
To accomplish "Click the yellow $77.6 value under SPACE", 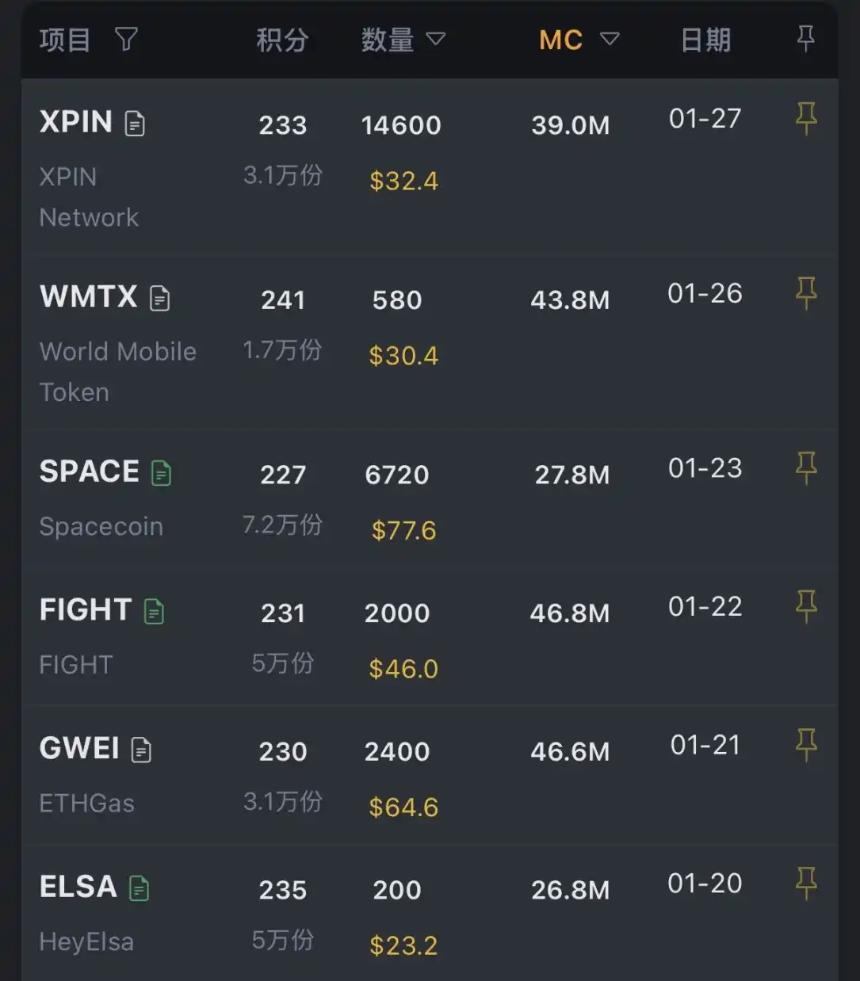I will (x=403, y=530).
